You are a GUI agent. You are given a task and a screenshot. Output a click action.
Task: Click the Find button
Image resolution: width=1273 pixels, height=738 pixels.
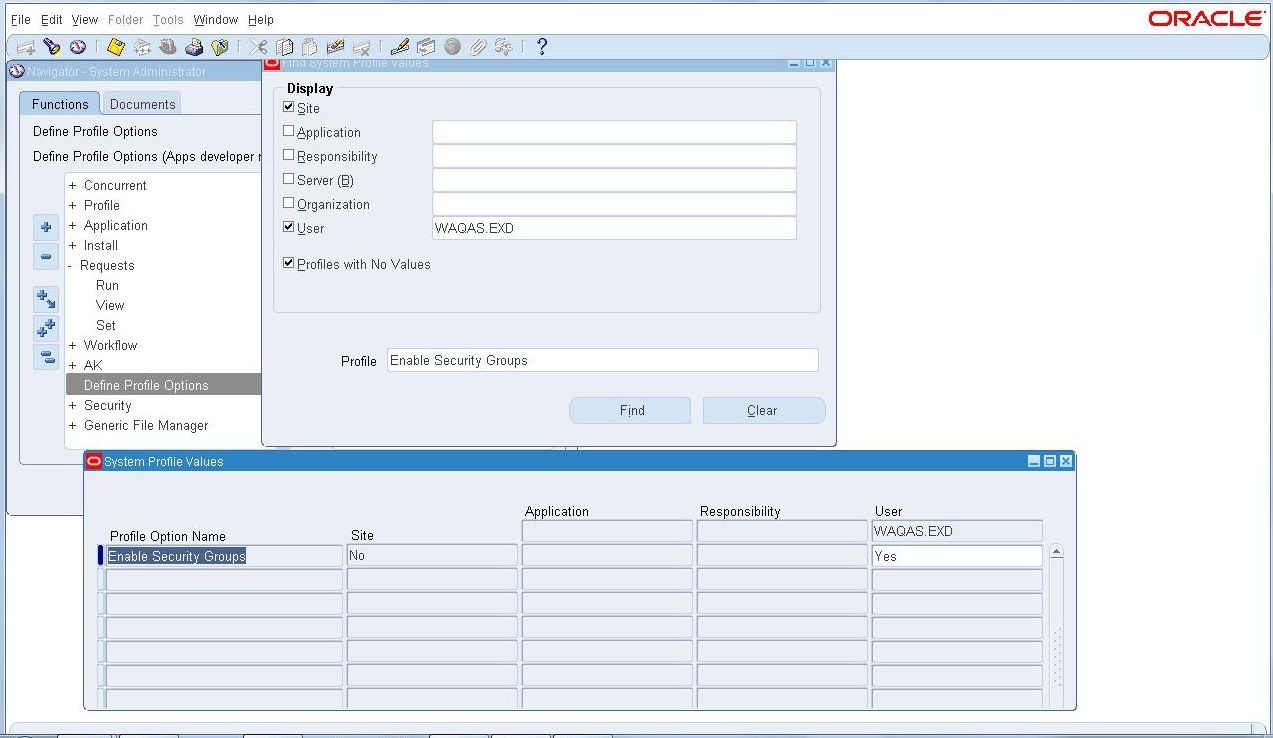pos(630,410)
